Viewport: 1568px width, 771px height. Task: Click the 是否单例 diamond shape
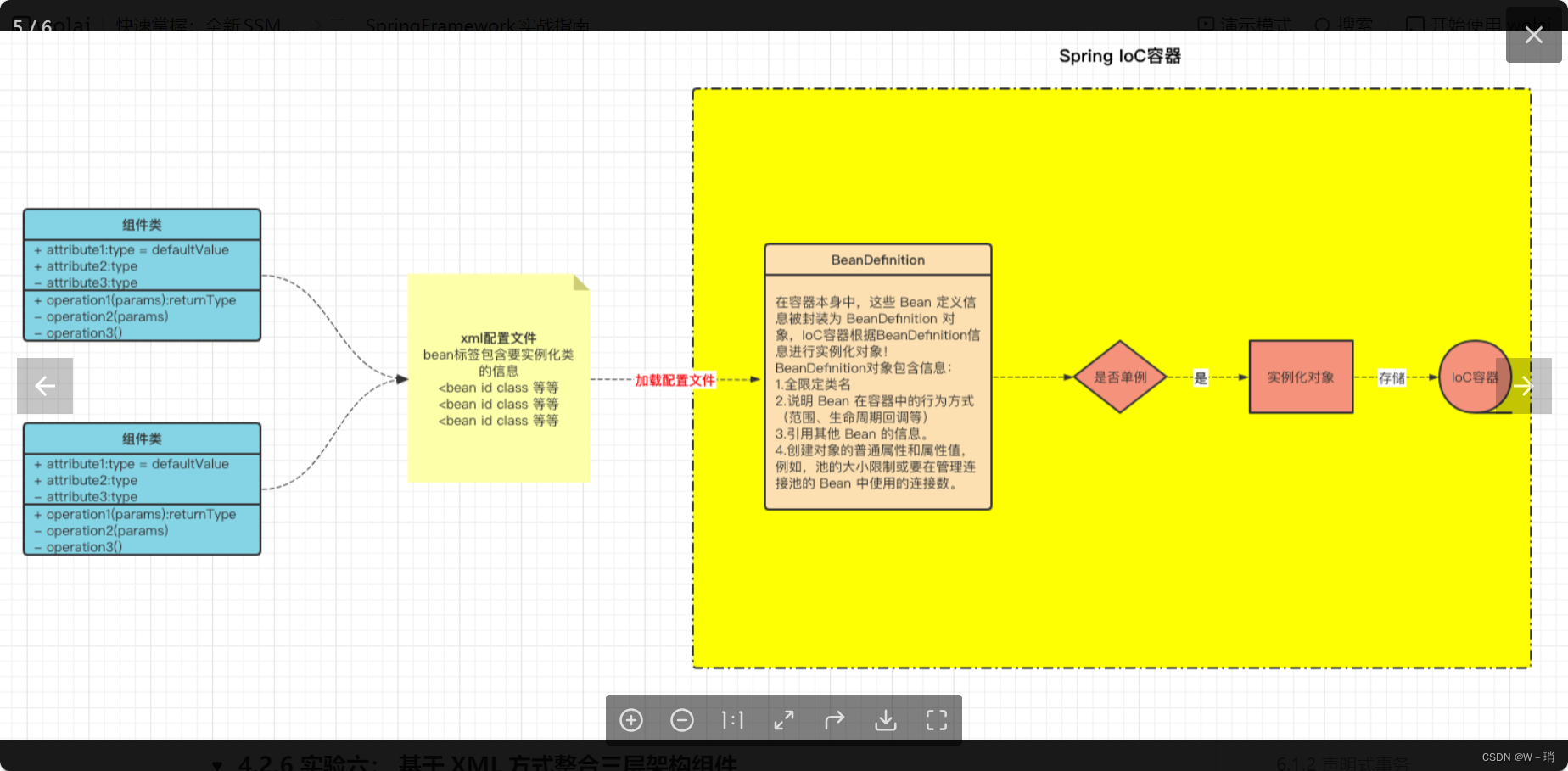click(x=1120, y=377)
